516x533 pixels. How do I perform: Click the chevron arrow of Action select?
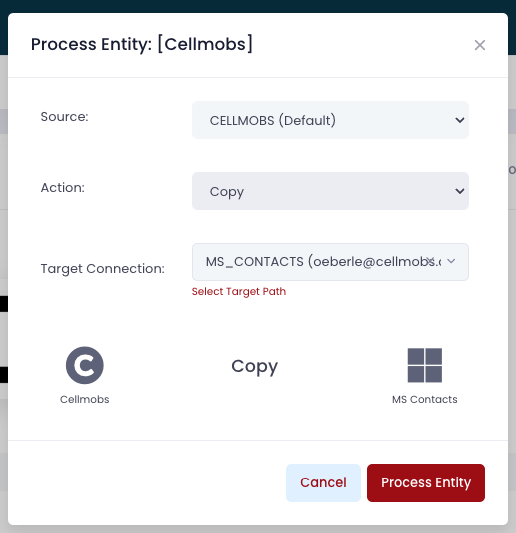pos(460,191)
